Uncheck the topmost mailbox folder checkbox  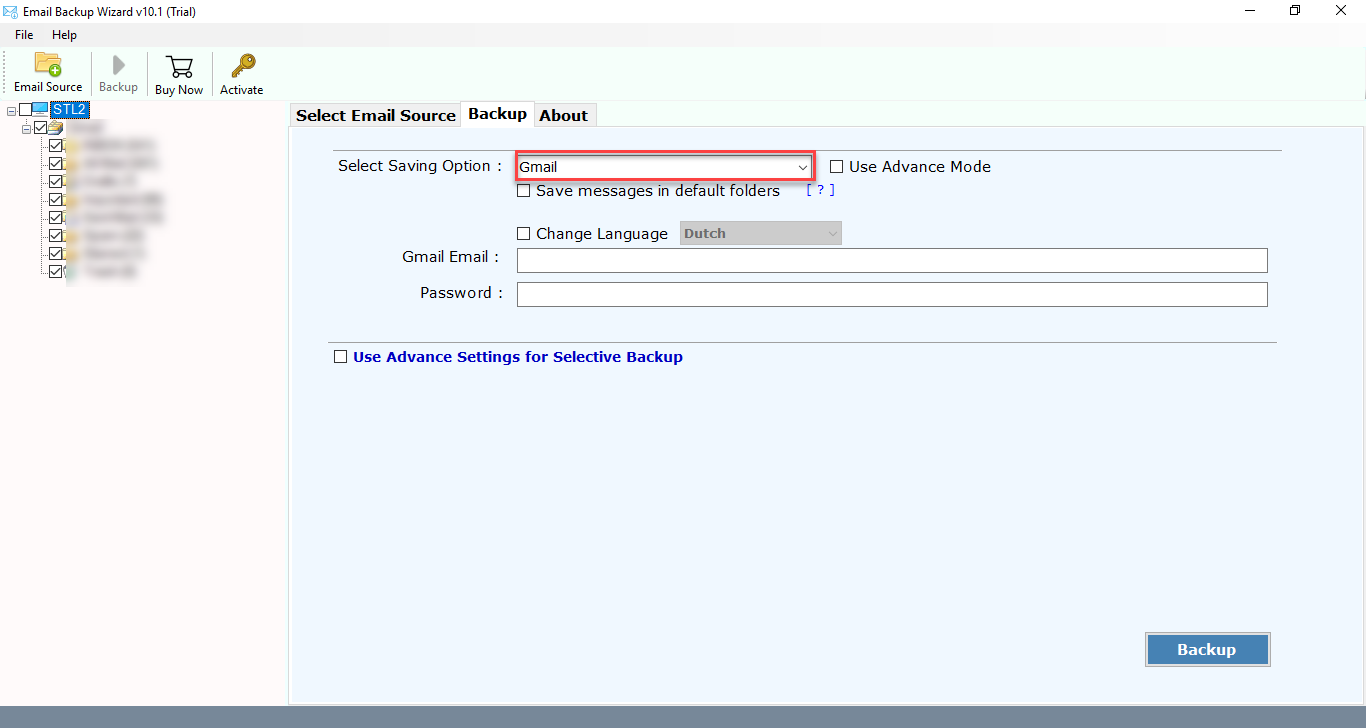pyautogui.click(x=56, y=145)
